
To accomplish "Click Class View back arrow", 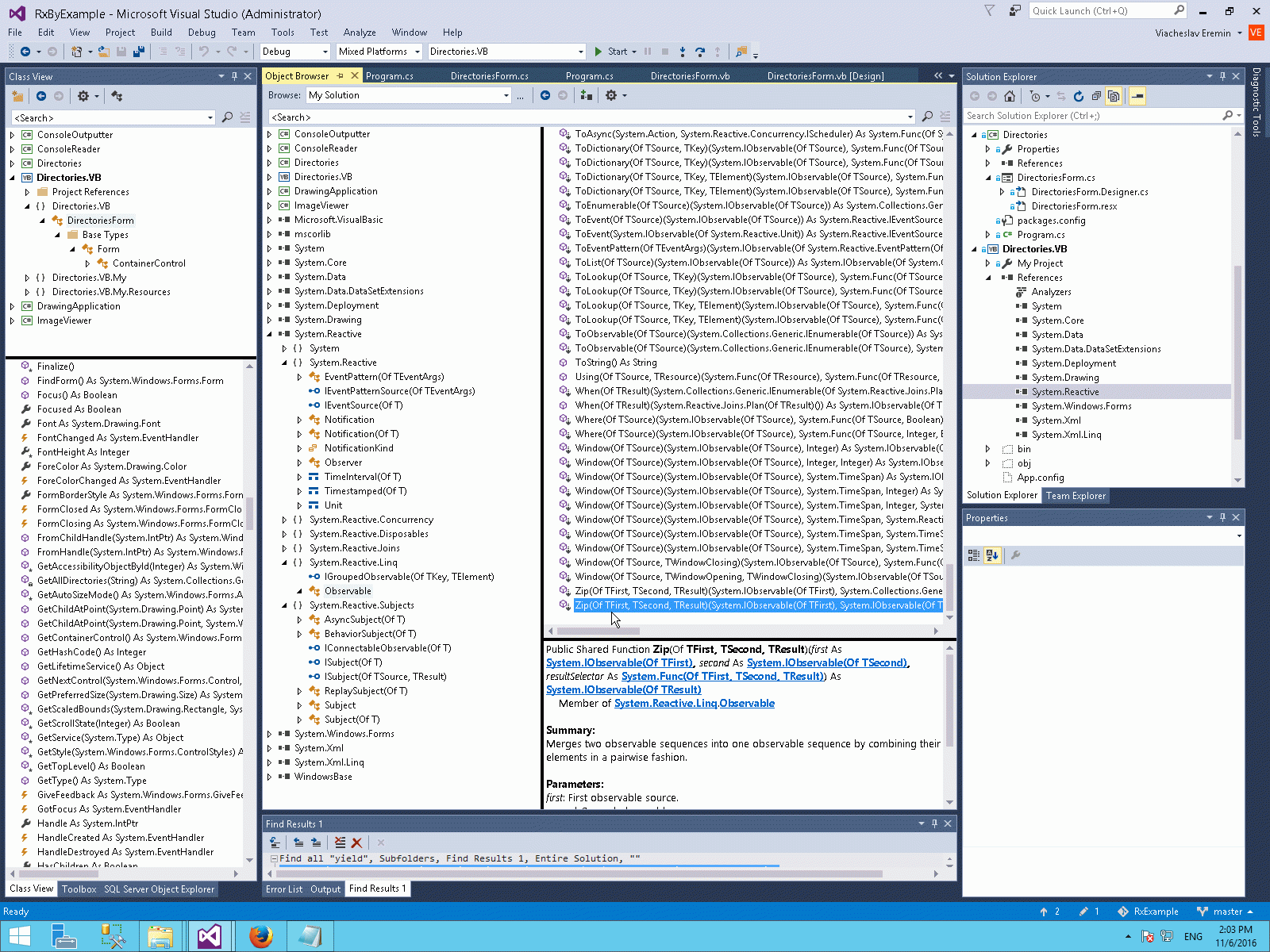I will point(41,96).
